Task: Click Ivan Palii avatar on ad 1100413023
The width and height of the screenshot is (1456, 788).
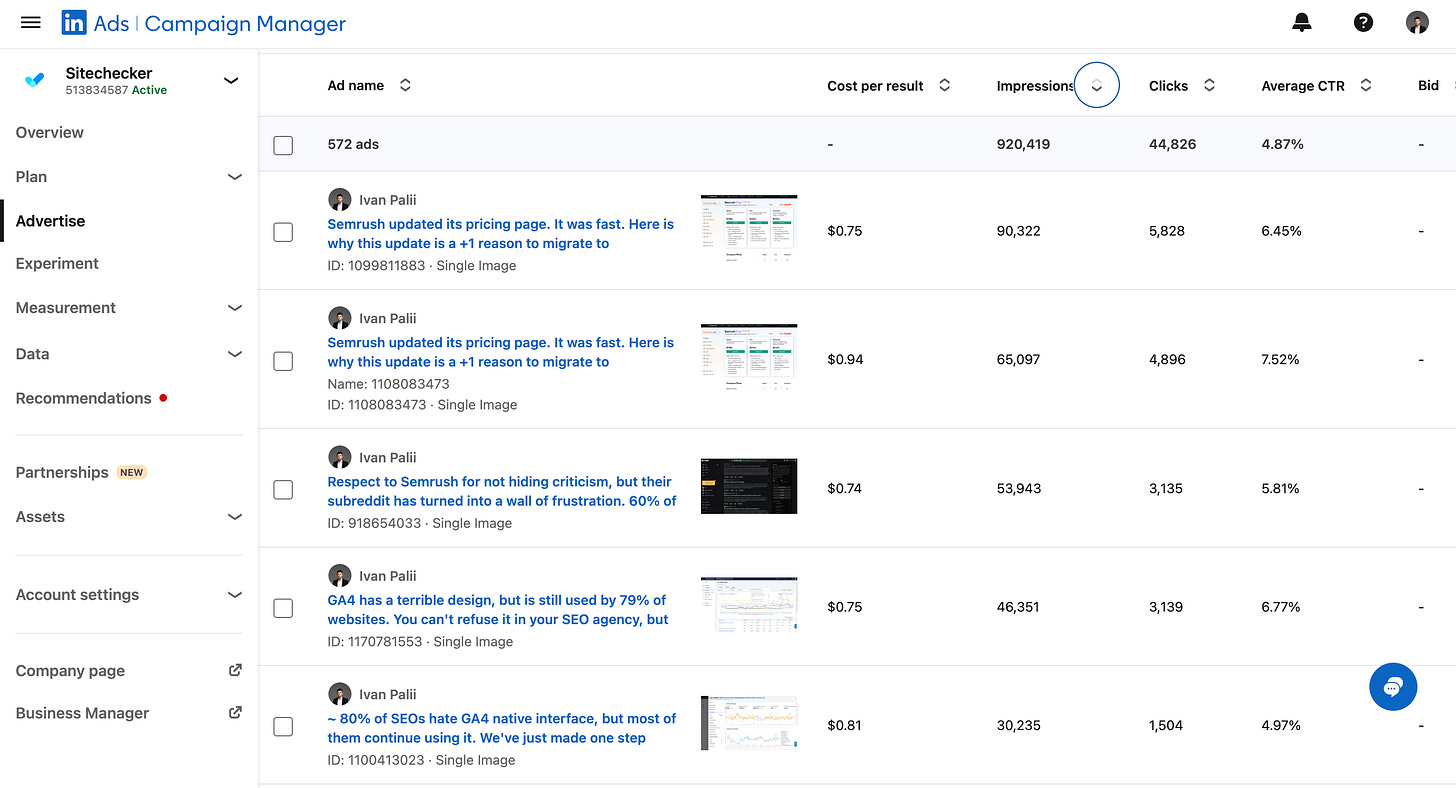Action: point(340,694)
